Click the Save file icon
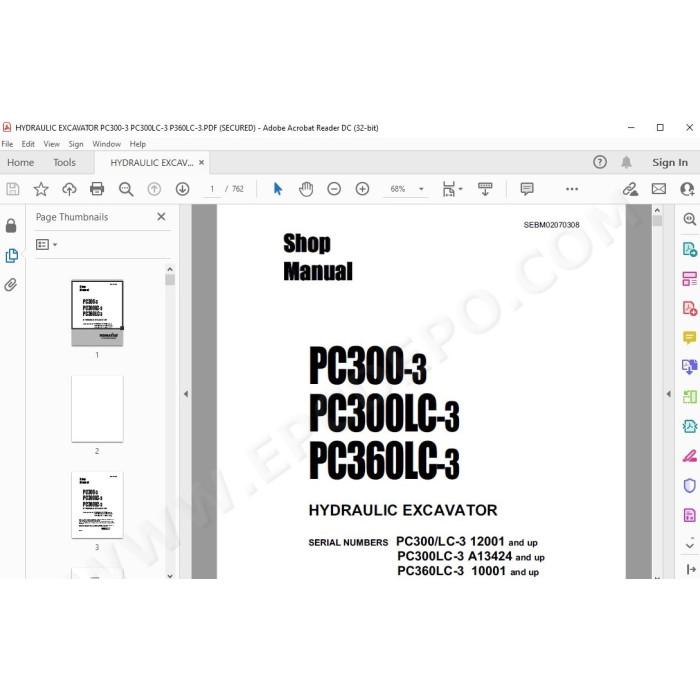Screen dimensions: 700x700 [12, 189]
